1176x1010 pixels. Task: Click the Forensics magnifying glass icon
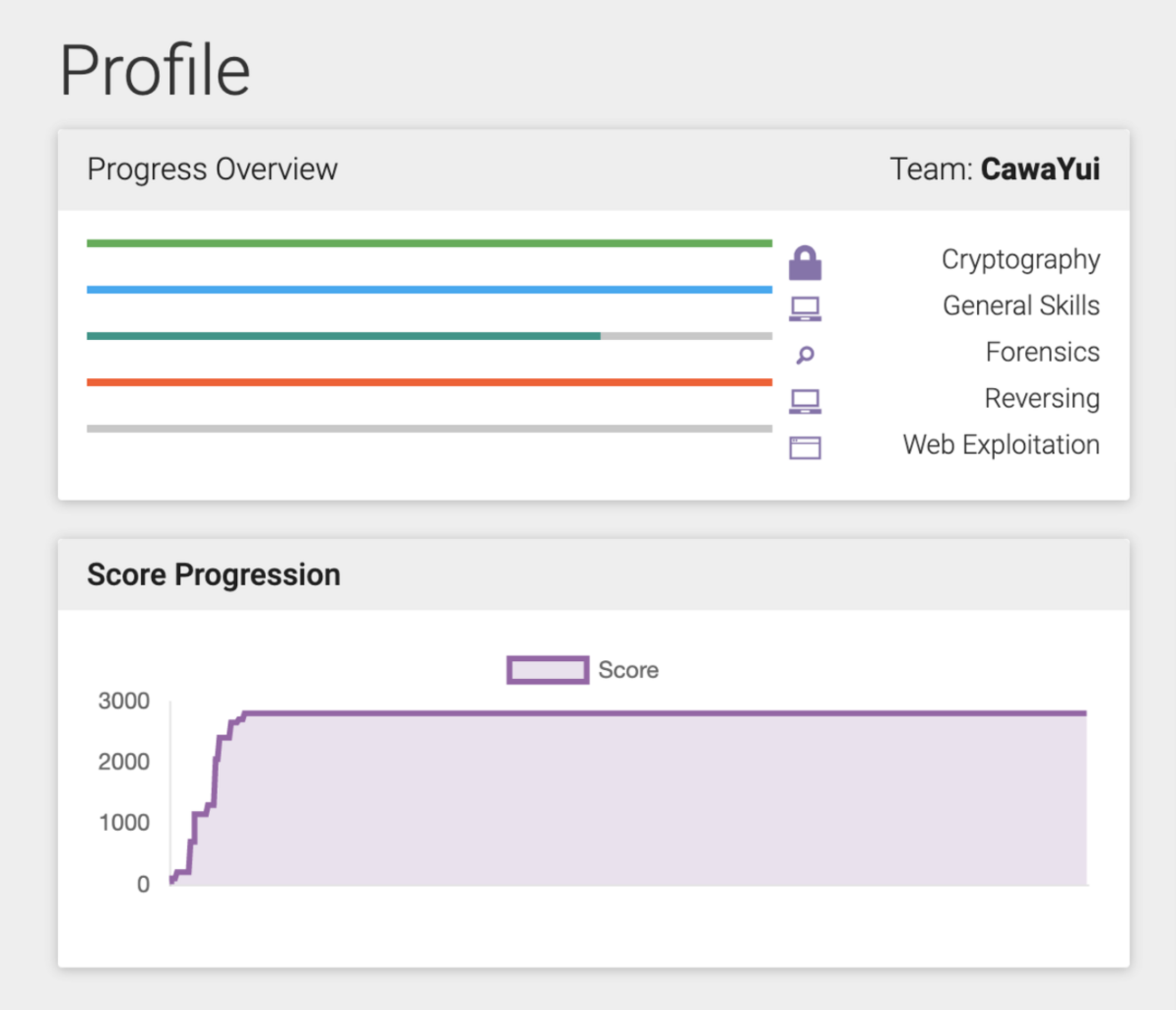point(804,355)
